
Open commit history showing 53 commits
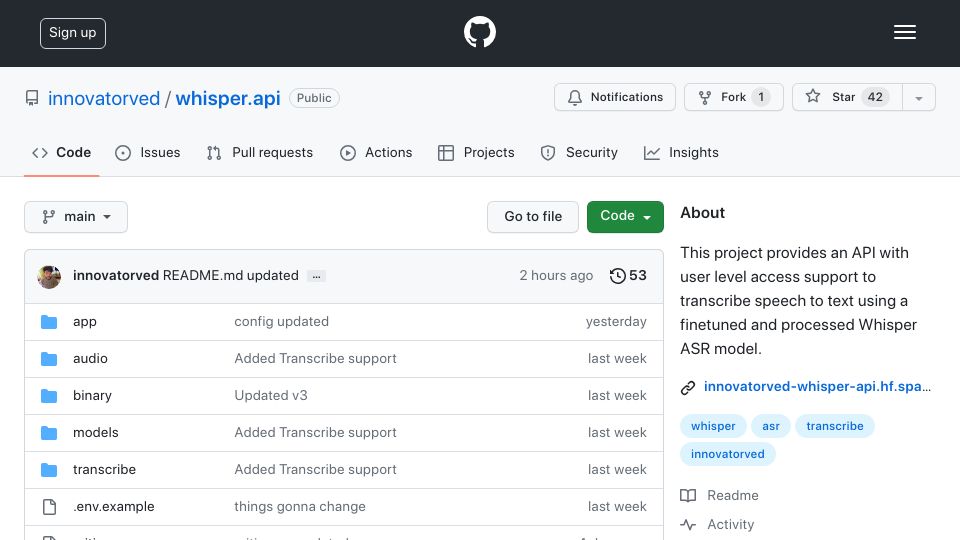(x=628, y=276)
